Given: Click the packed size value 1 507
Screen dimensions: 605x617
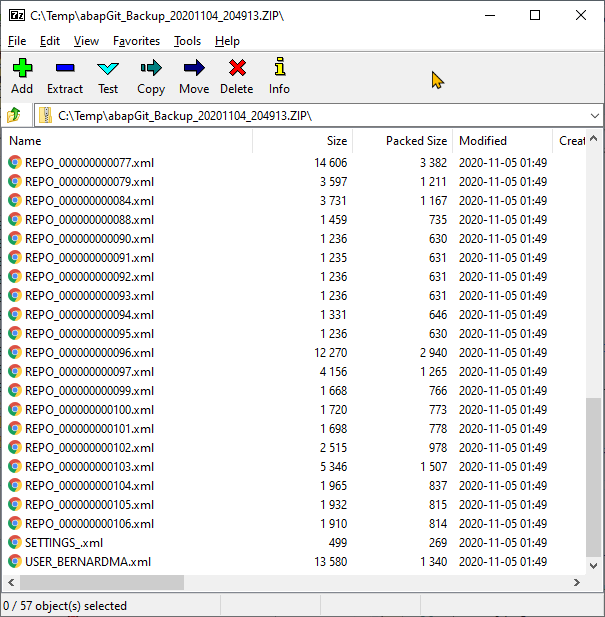Looking at the screenshot, I should point(433,467).
